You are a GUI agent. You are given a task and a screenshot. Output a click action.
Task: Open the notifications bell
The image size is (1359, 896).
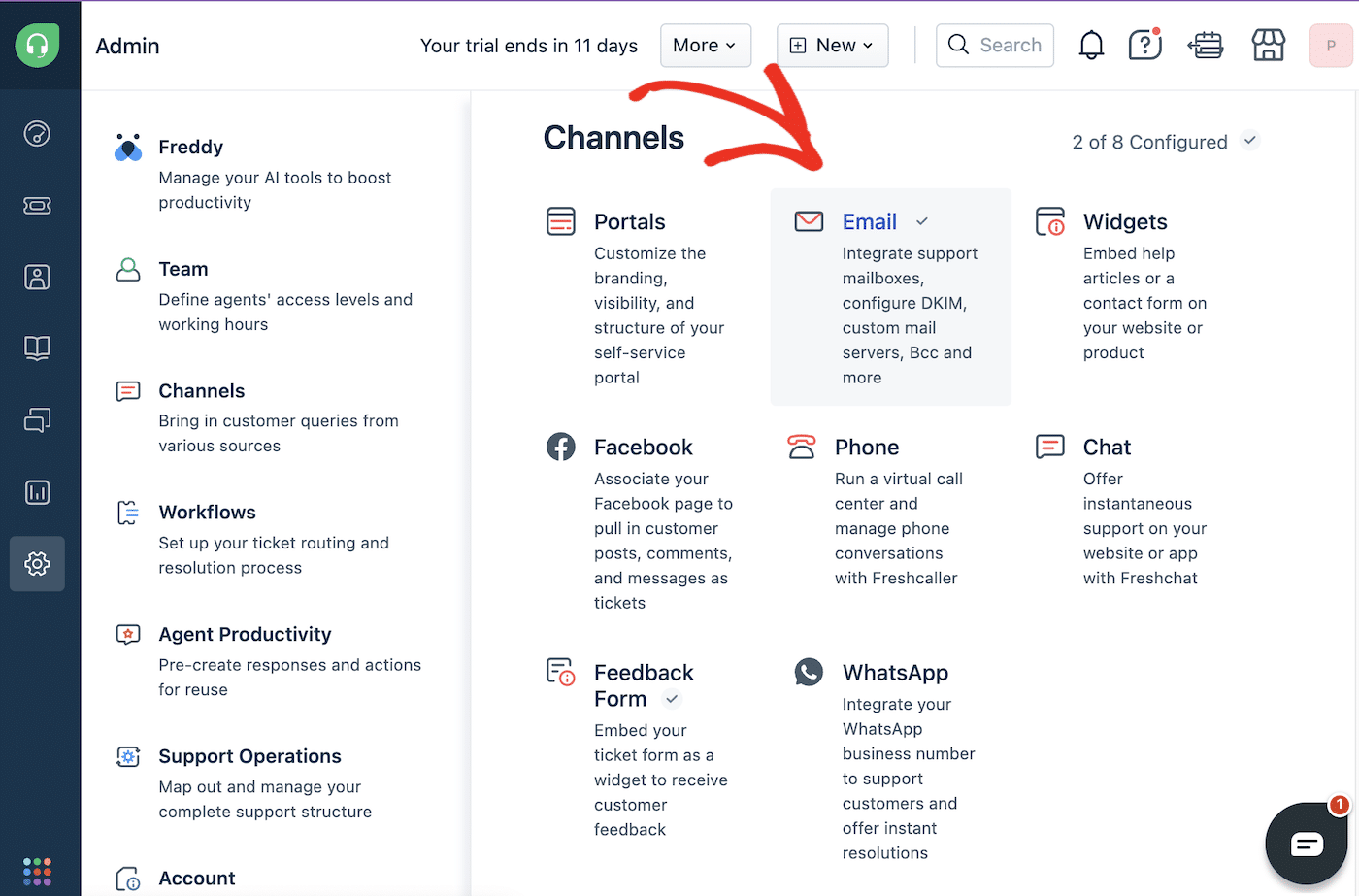click(x=1091, y=45)
